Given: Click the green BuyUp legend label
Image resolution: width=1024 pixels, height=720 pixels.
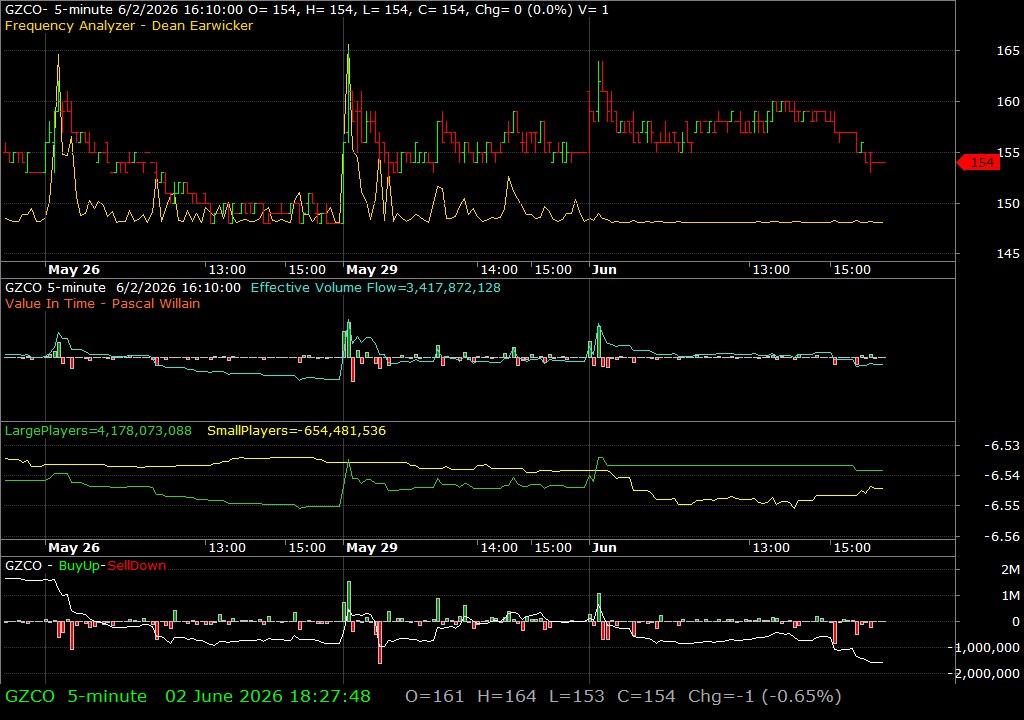Looking at the screenshot, I should 80,566.
